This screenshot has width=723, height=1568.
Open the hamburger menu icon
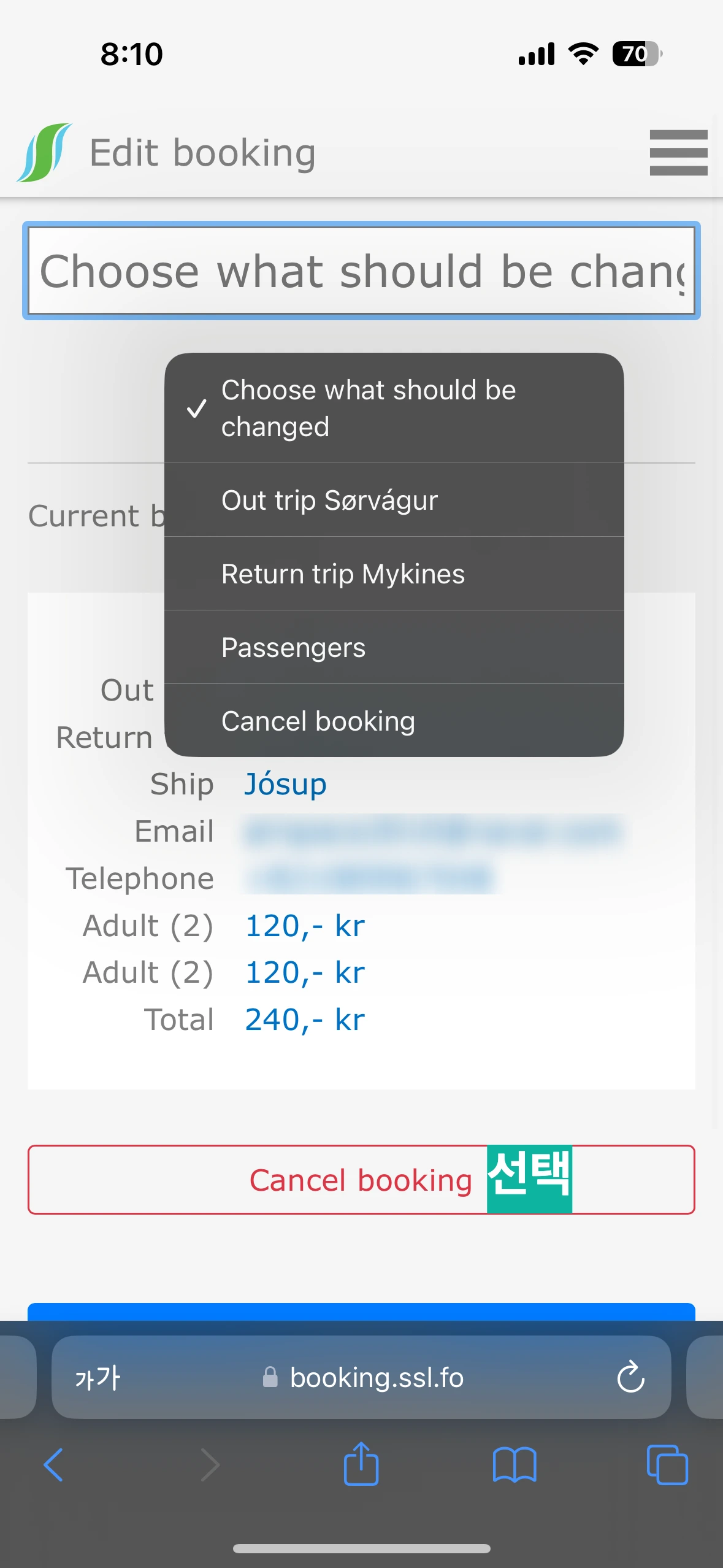coord(678,152)
